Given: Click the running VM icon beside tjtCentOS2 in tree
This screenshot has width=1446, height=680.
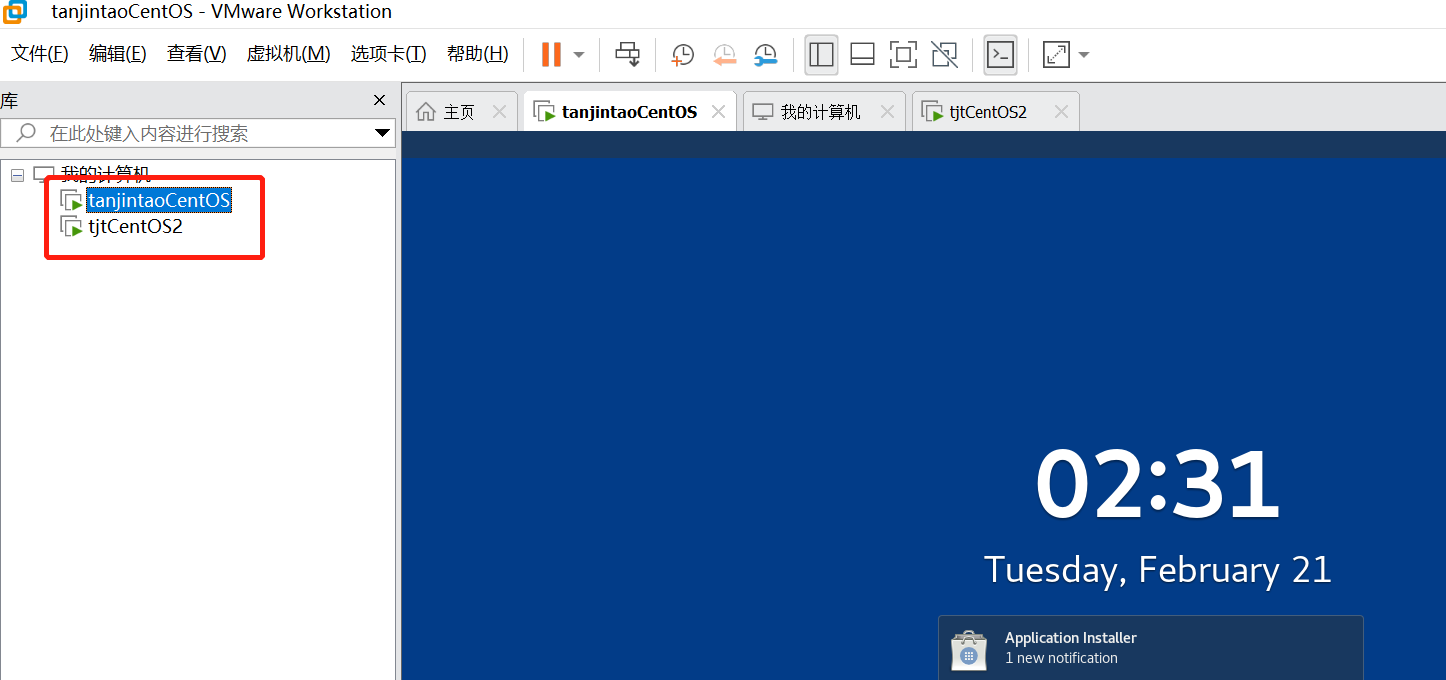Looking at the screenshot, I should click(72, 227).
